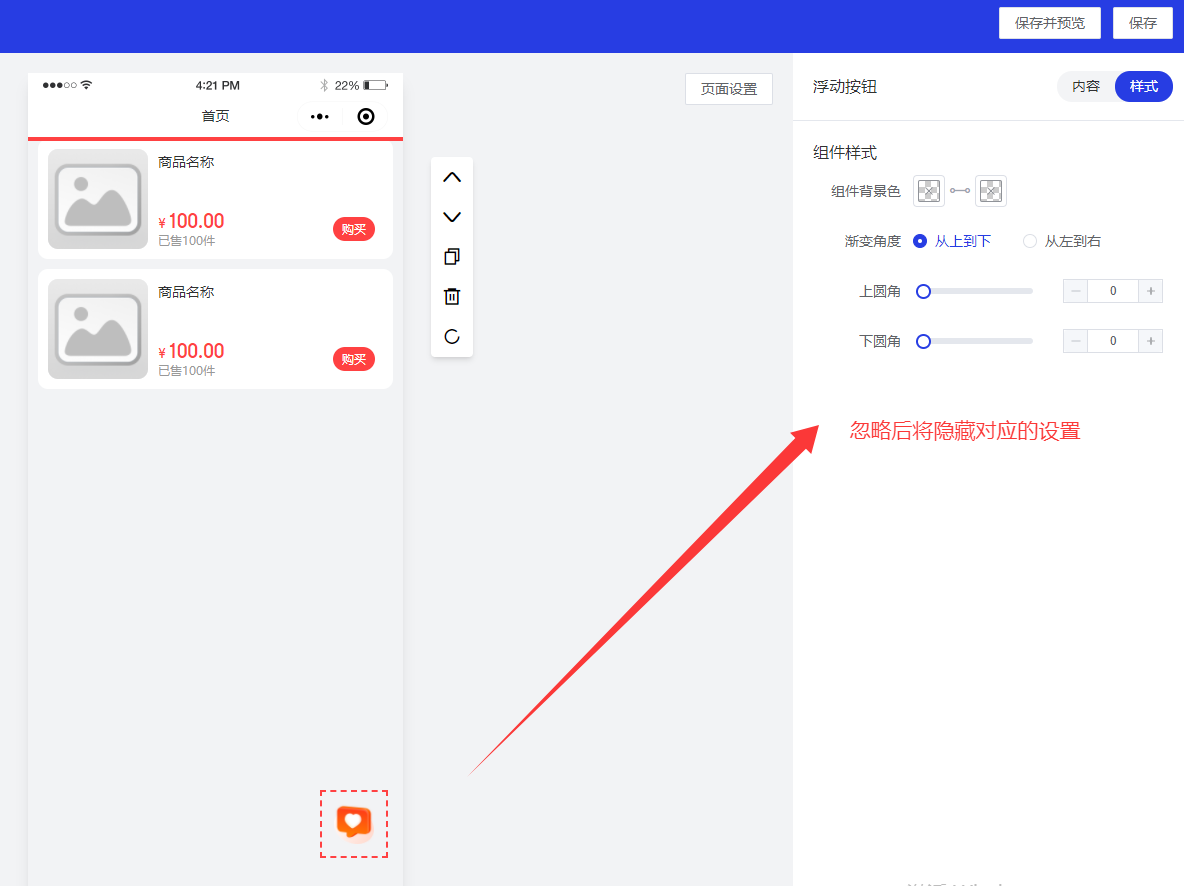Click the first product's ¥100.00 price

coord(191,221)
